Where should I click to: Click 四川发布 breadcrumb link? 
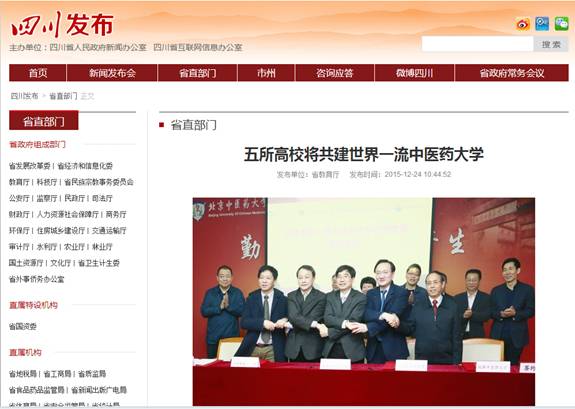click(24, 96)
